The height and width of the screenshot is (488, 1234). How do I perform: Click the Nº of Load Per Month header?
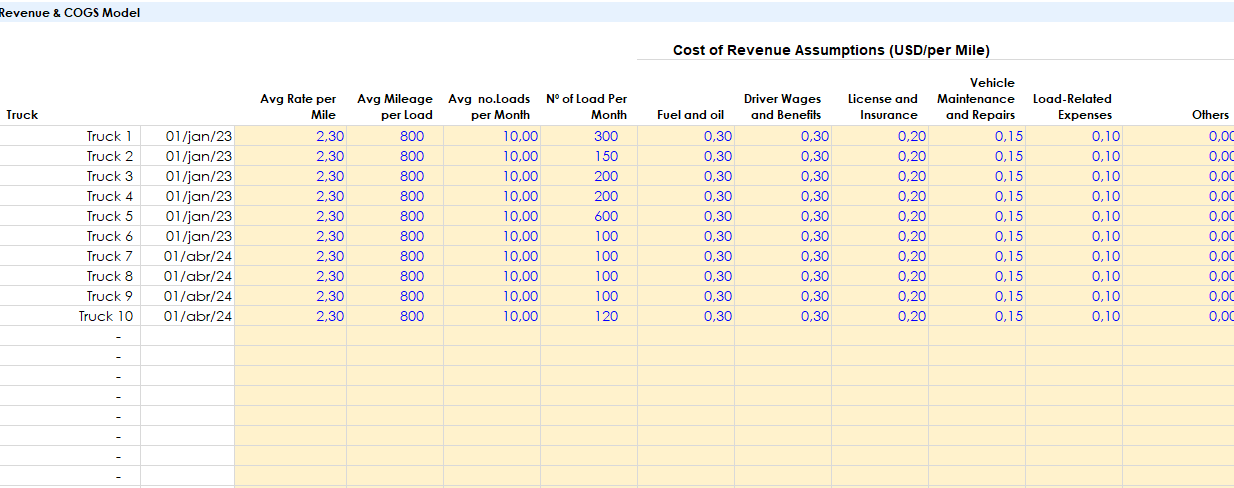pos(587,107)
